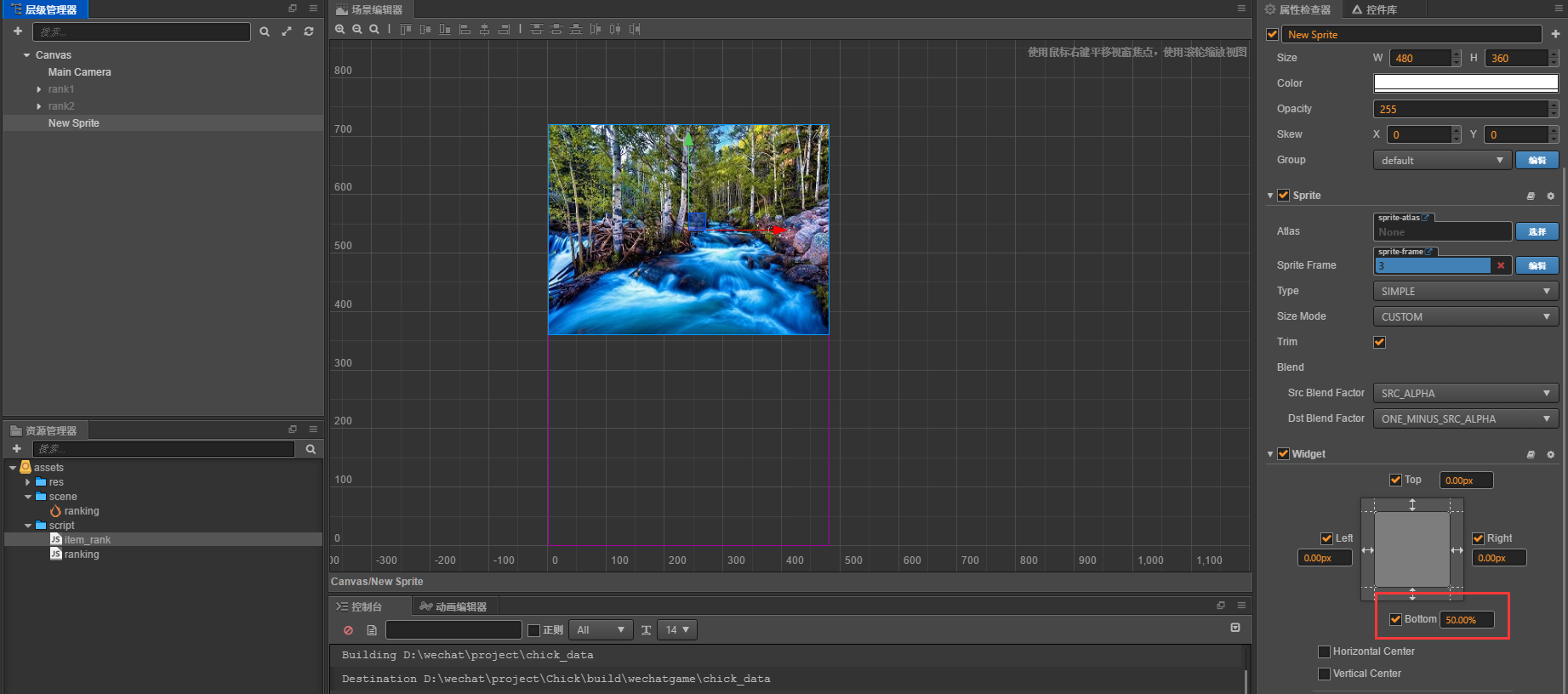Zoom in the scene view

pos(340,29)
